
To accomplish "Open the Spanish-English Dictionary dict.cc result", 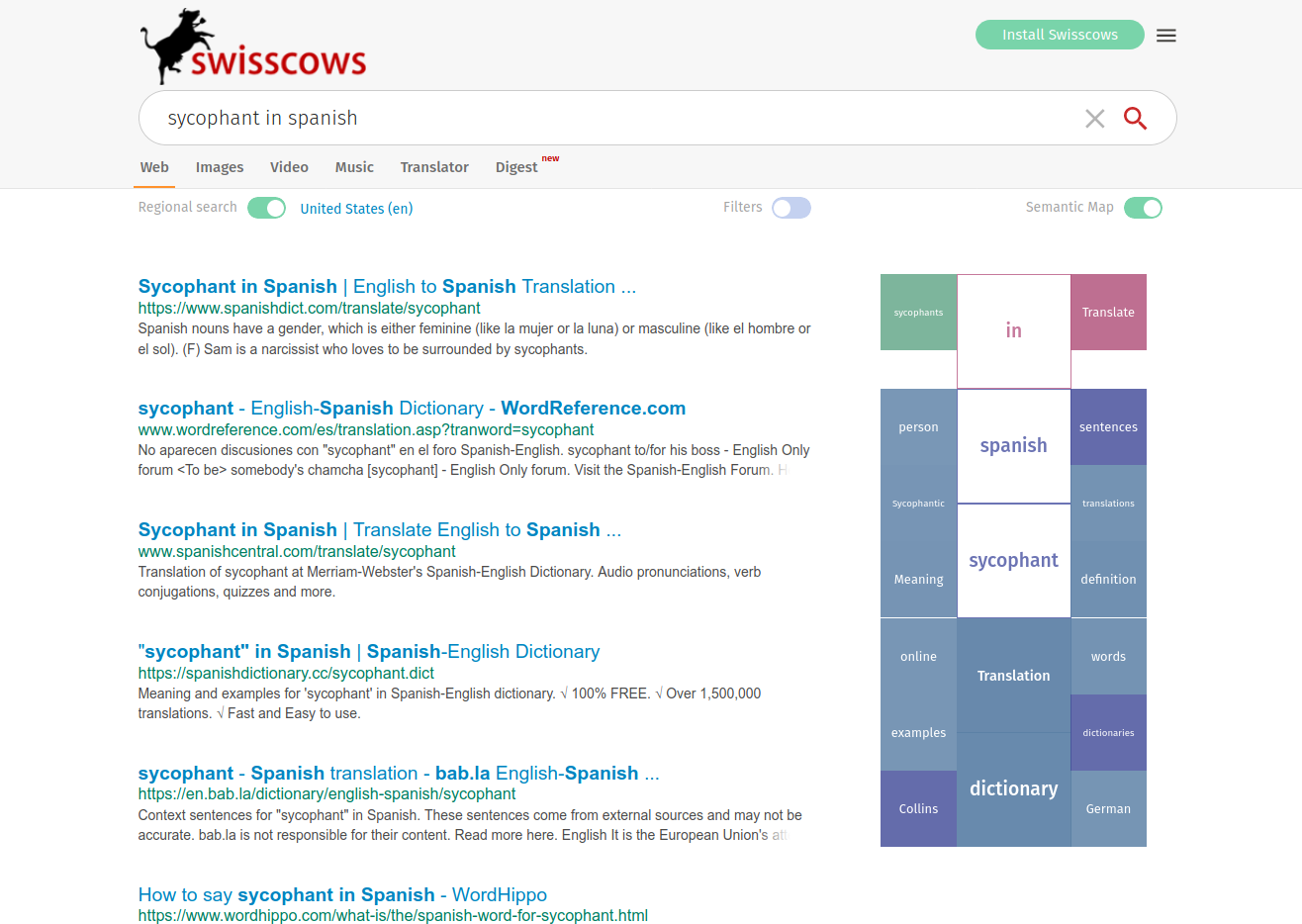I will coord(369,651).
